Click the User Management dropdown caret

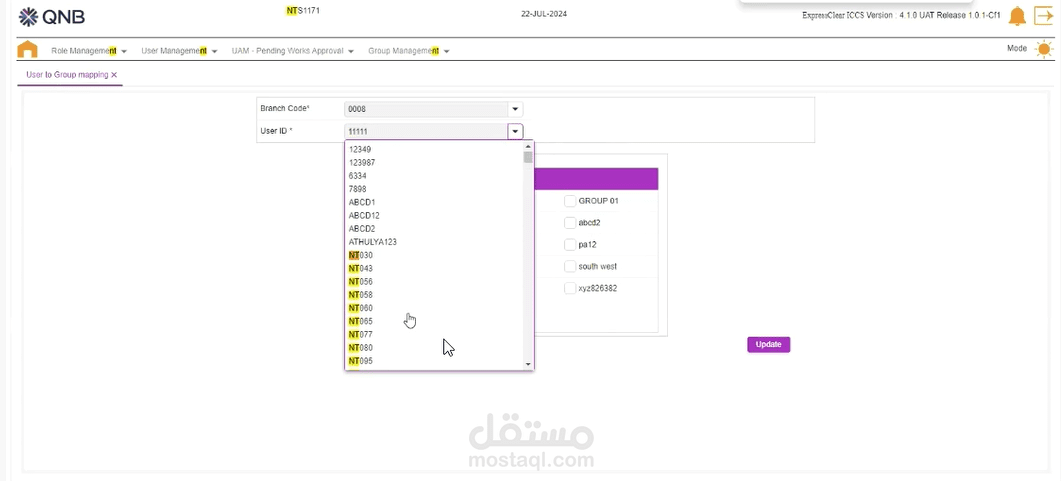(214, 52)
